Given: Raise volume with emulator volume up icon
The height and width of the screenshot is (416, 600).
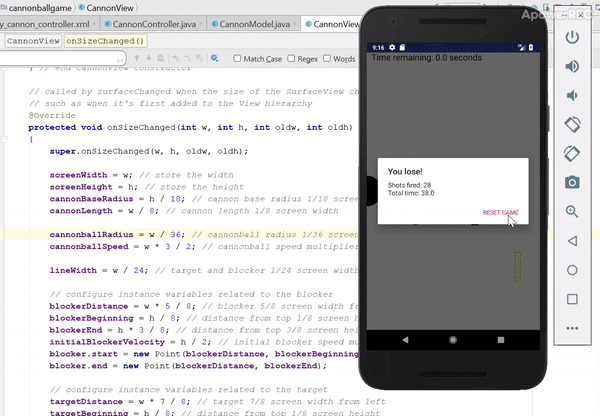Looking at the screenshot, I should (572, 67).
